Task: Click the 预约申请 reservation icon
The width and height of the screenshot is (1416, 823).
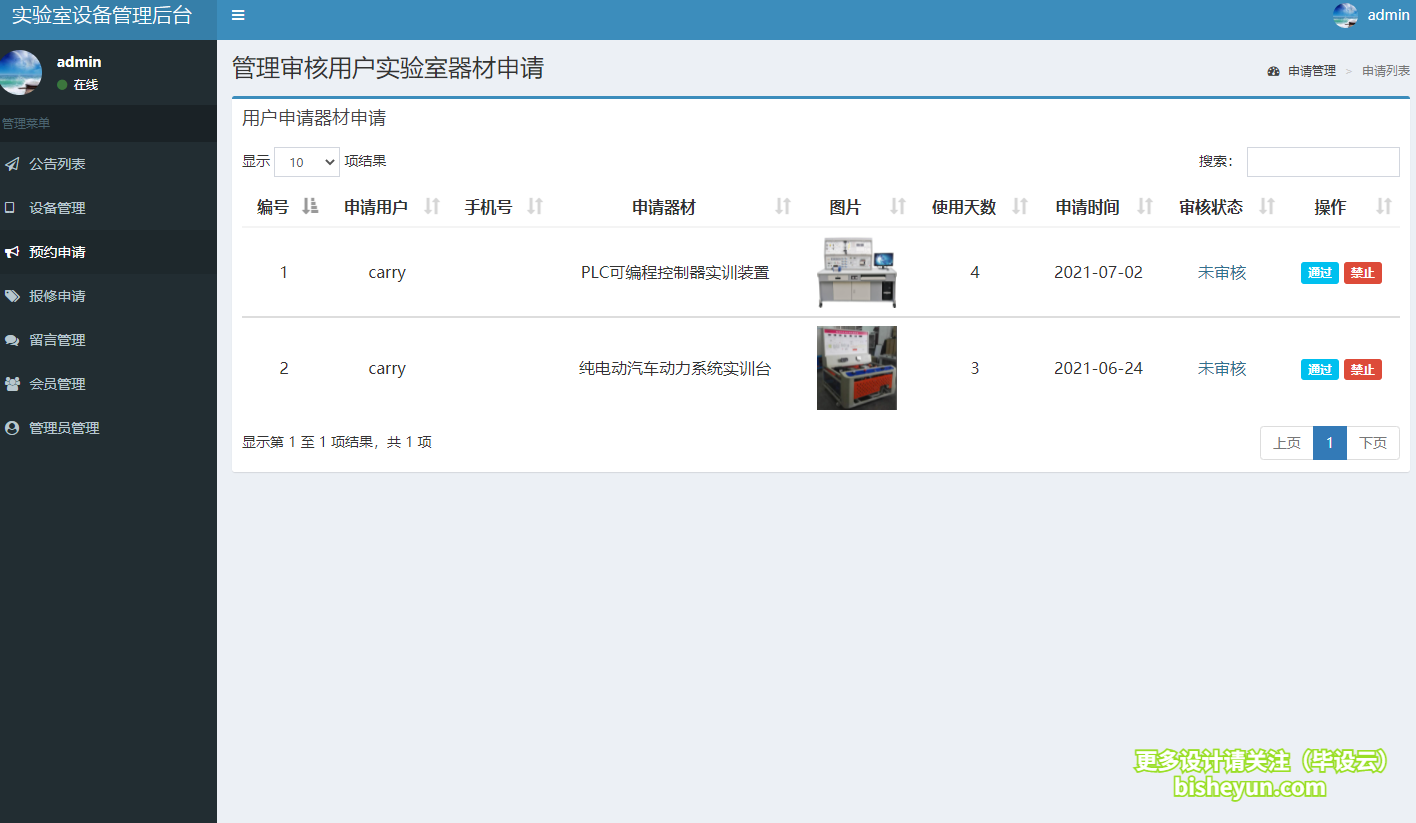Action: point(12,251)
